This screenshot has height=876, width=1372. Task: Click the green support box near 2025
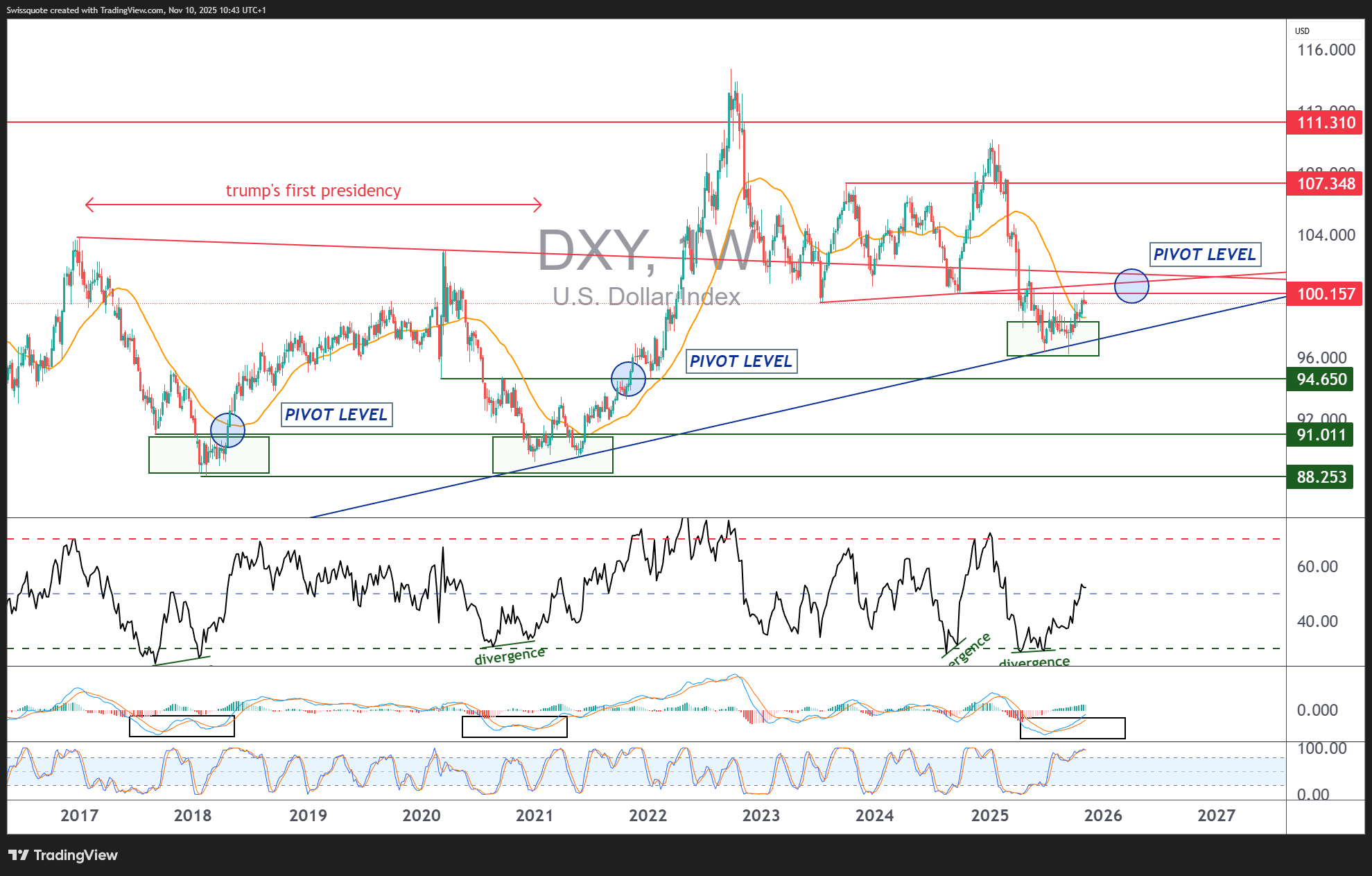click(x=1053, y=338)
